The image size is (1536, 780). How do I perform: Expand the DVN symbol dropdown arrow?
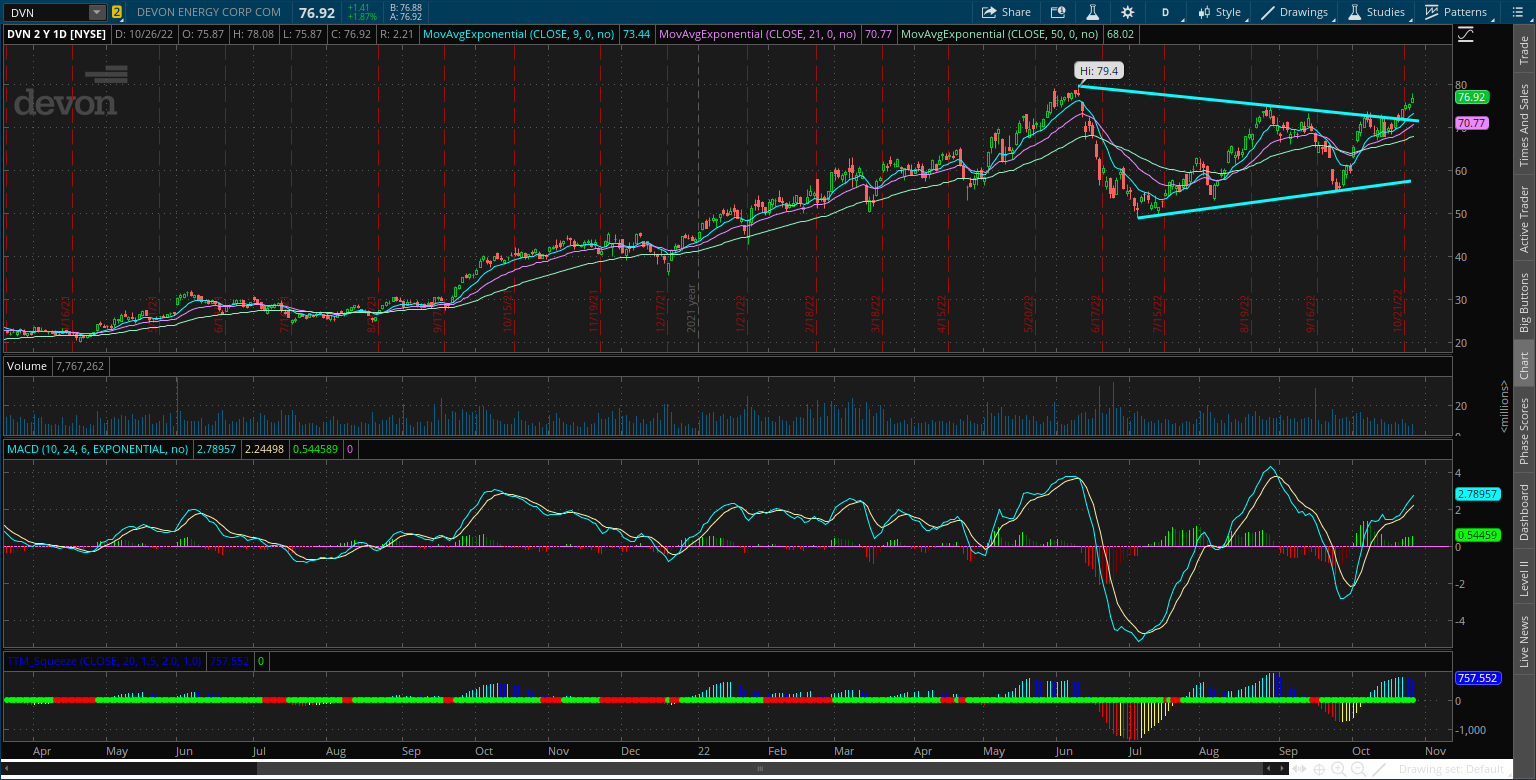coord(96,12)
